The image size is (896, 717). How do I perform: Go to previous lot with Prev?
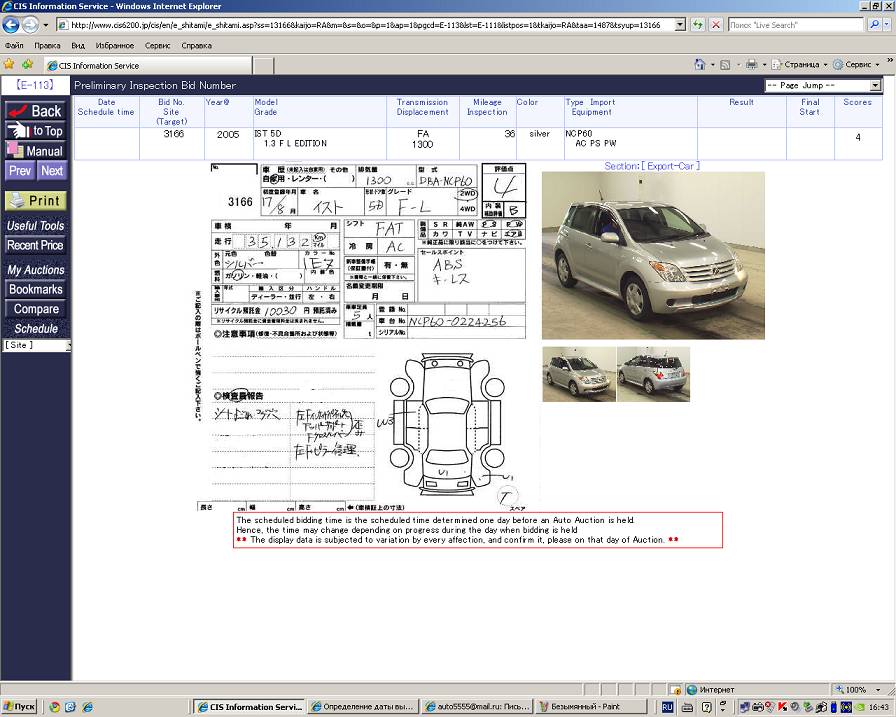(20, 171)
